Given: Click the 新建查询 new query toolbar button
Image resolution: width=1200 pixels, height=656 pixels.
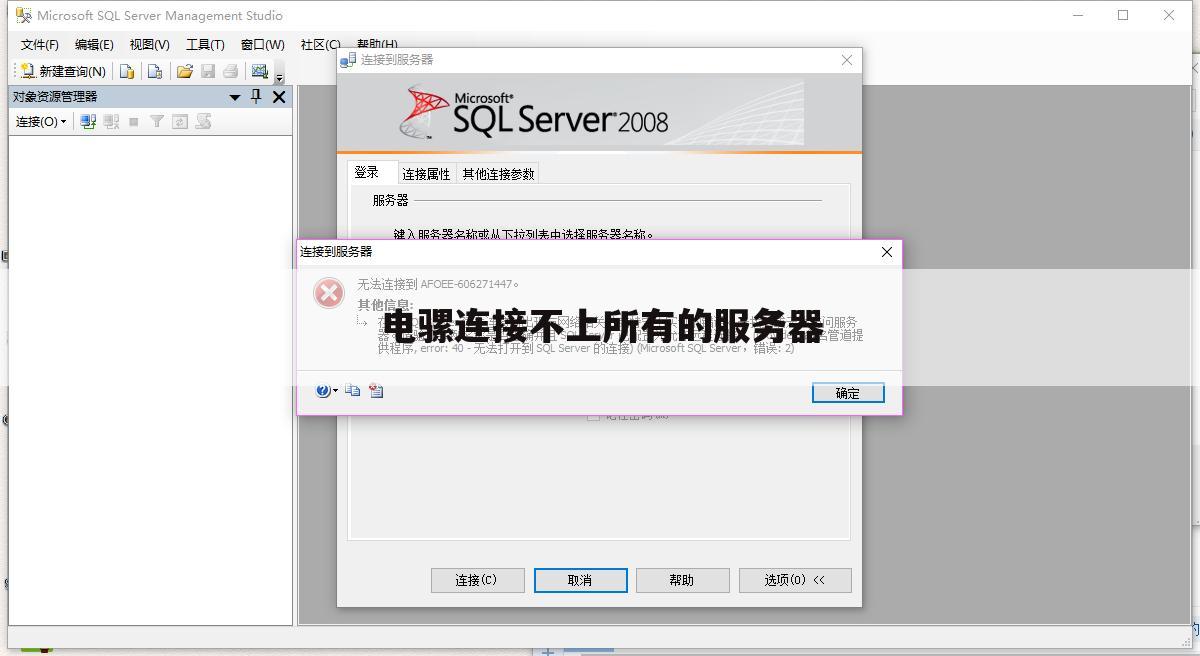Looking at the screenshot, I should (x=63, y=71).
